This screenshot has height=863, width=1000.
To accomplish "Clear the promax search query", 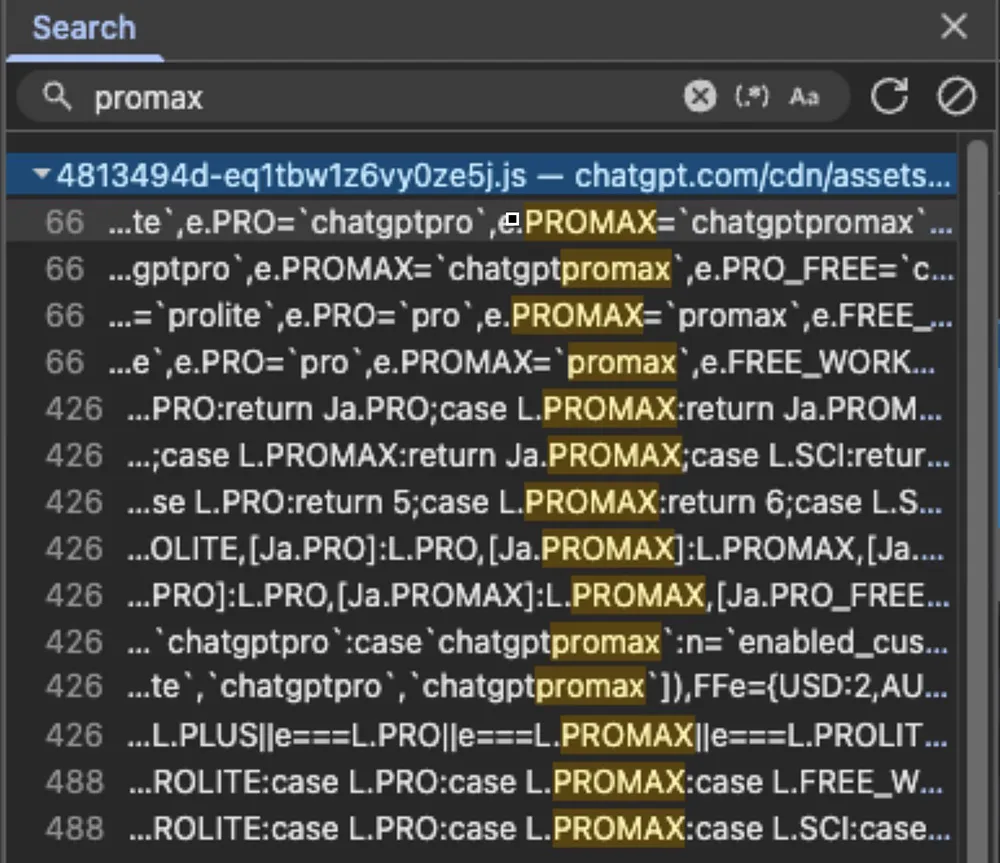I will point(700,97).
